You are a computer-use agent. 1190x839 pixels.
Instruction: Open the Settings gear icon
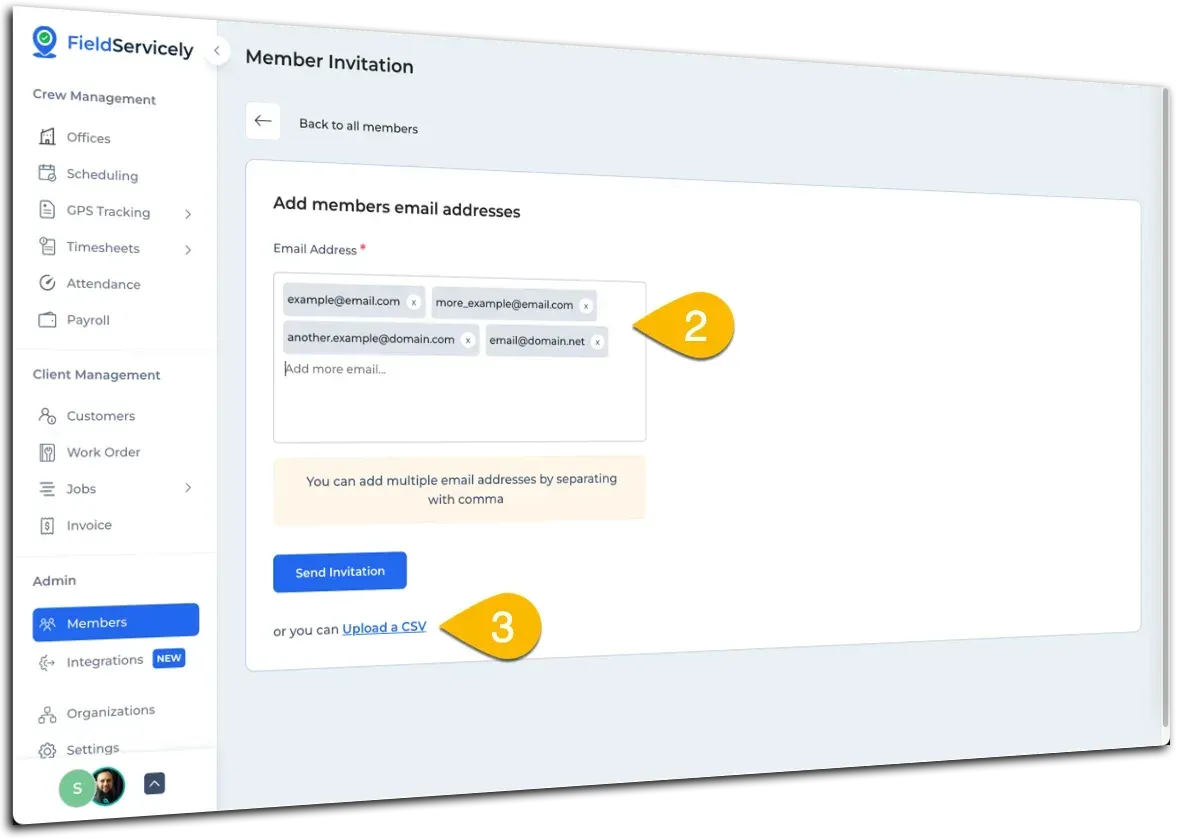(x=47, y=749)
